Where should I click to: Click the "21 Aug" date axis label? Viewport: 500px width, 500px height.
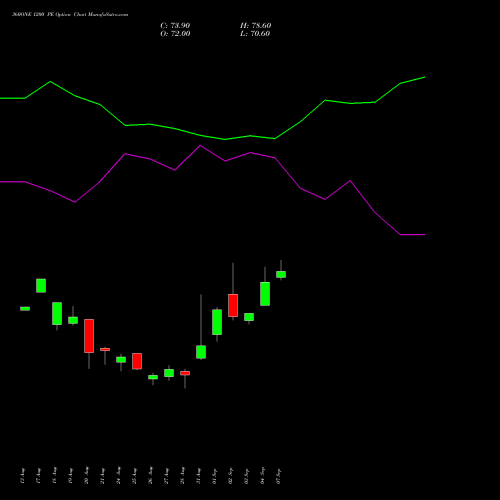tap(103, 476)
